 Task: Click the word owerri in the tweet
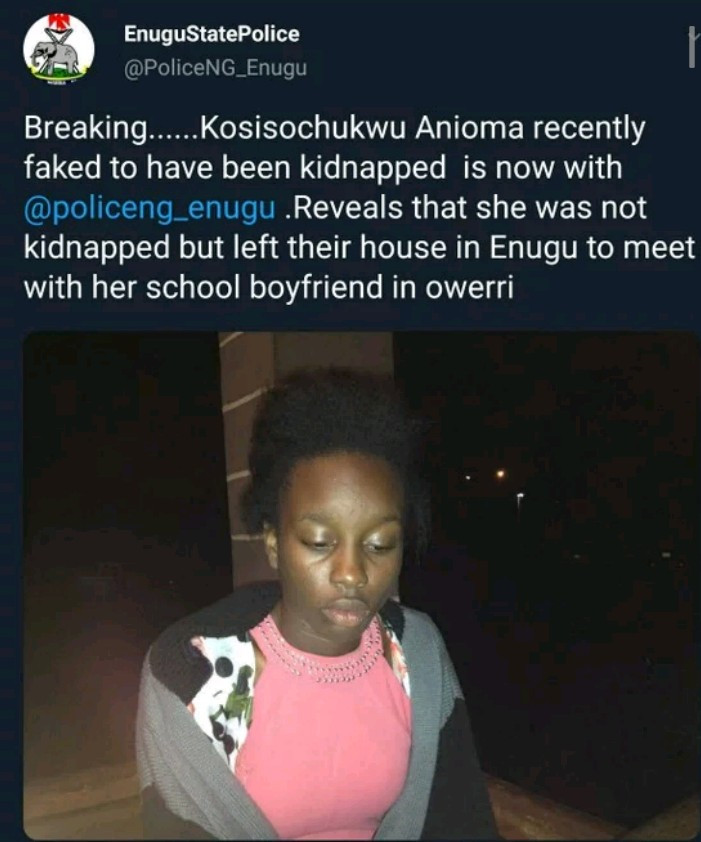pyautogui.click(x=469, y=288)
